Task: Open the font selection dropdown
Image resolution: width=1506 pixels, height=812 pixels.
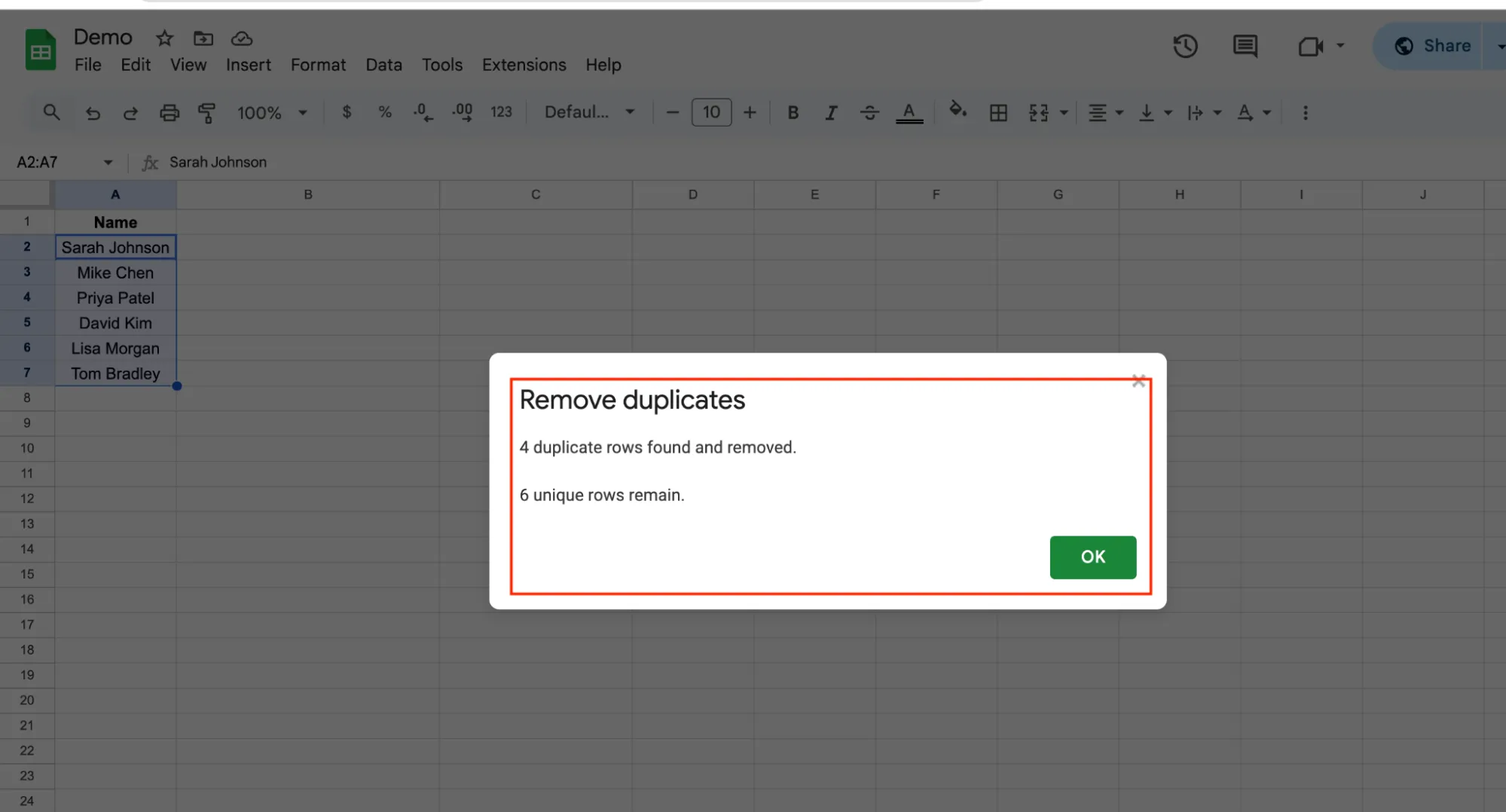Action: [x=589, y=112]
